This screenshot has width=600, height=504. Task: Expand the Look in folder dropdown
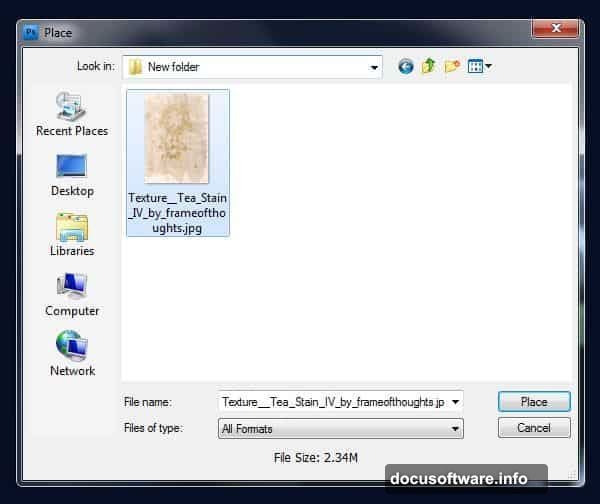374,67
